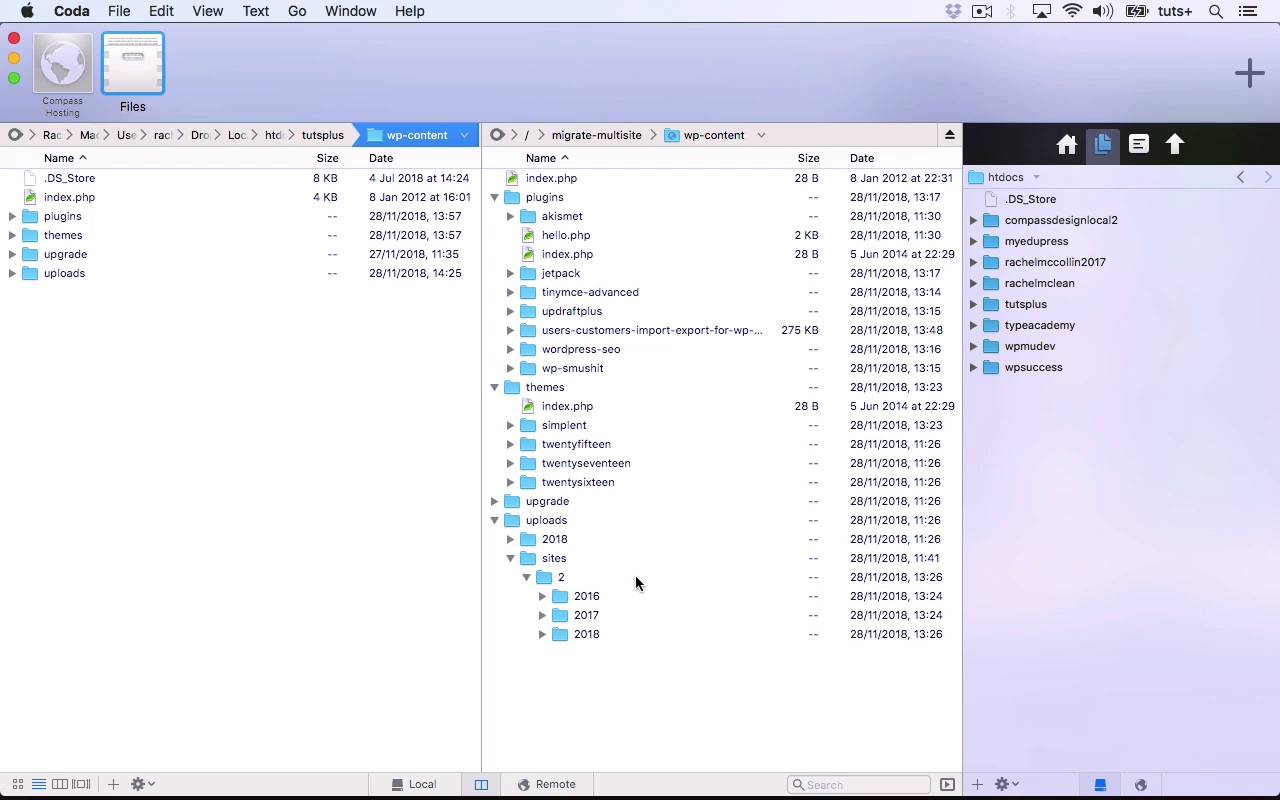This screenshot has height=800, width=1280.
Task: Open the Apple menu
Action: (x=27, y=11)
